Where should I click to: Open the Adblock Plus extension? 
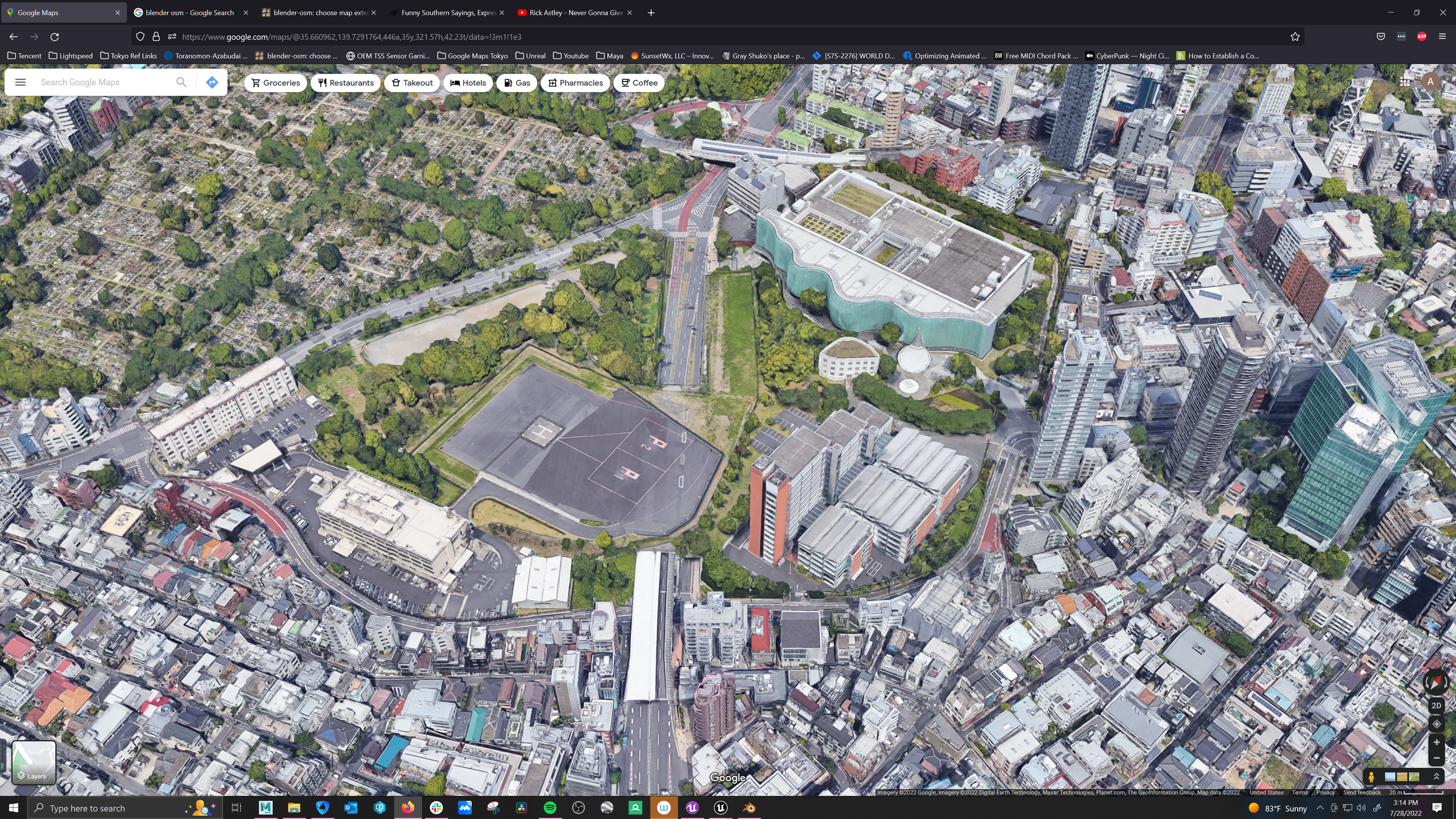(x=1422, y=37)
